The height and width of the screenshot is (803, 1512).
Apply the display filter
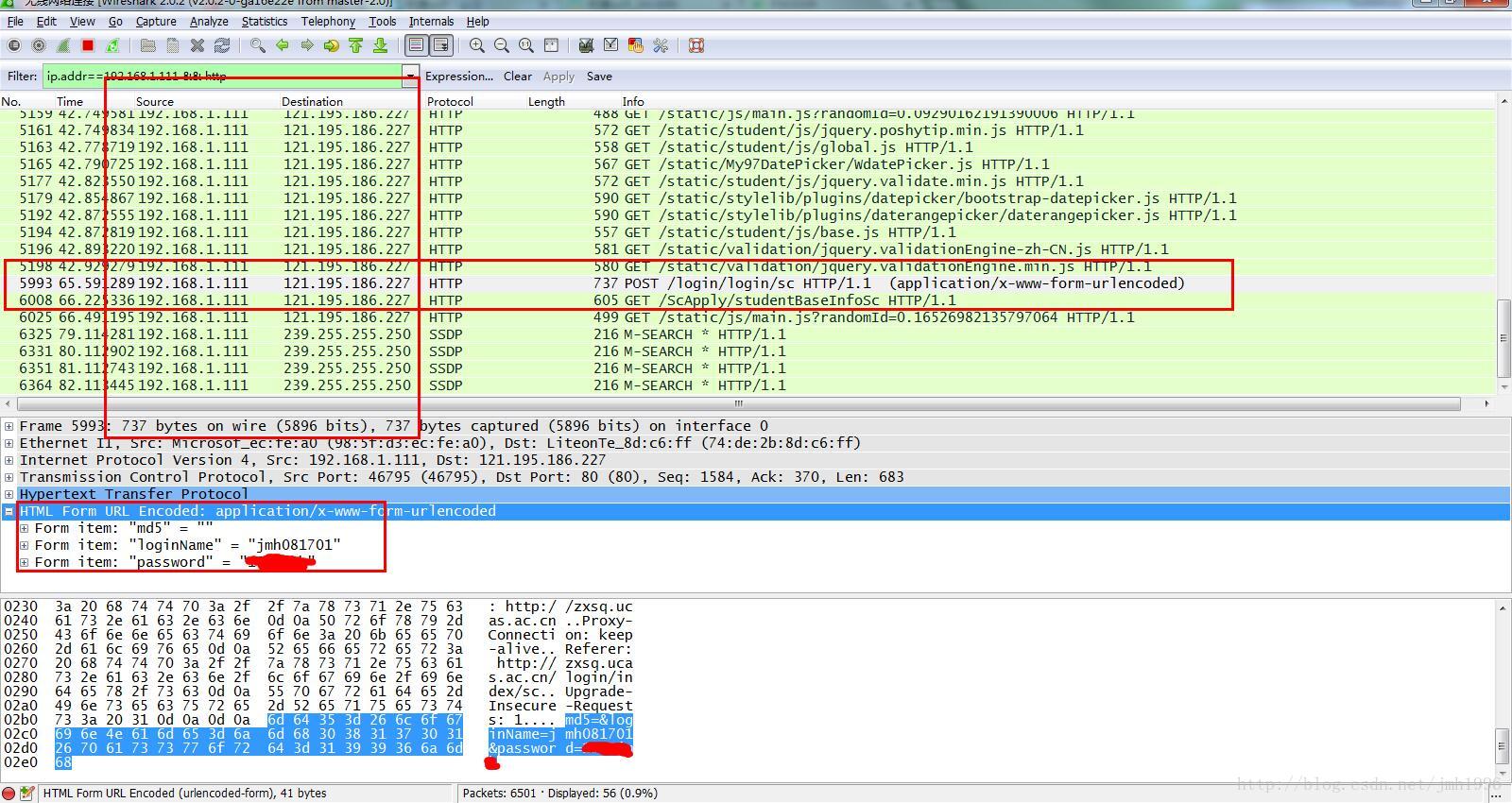pos(558,77)
